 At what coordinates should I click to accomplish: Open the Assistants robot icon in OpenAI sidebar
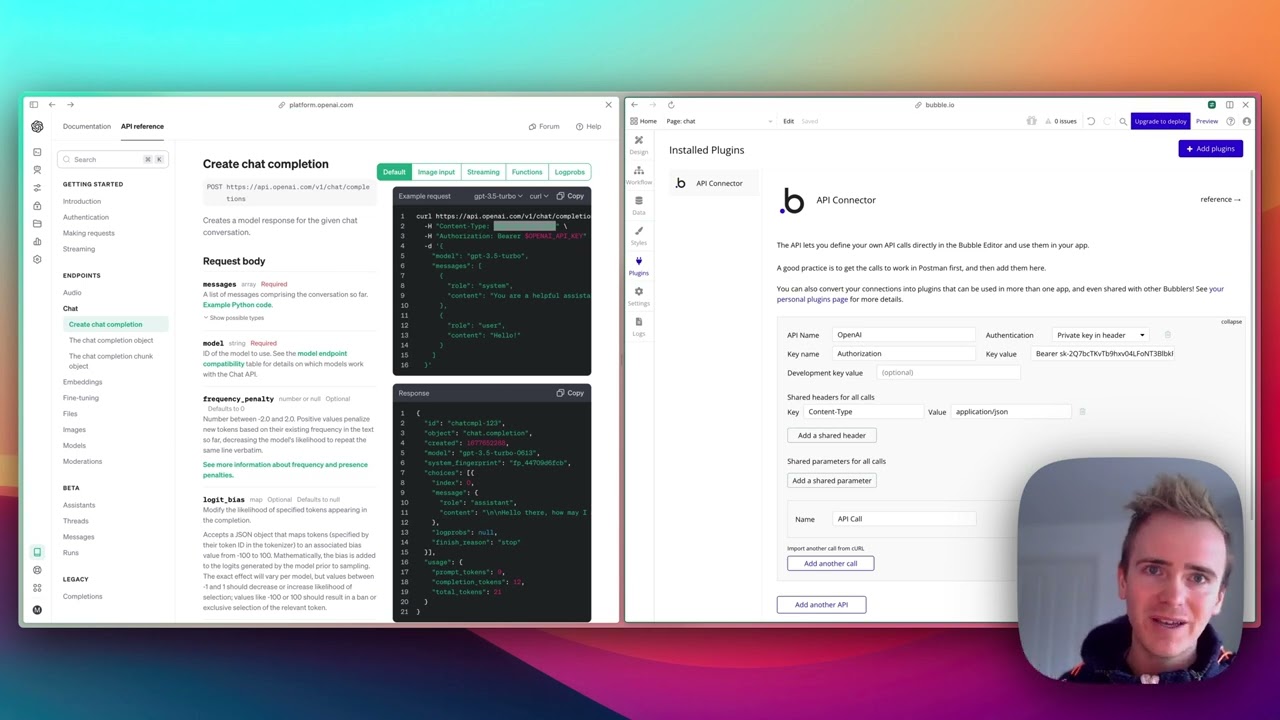pos(37,170)
